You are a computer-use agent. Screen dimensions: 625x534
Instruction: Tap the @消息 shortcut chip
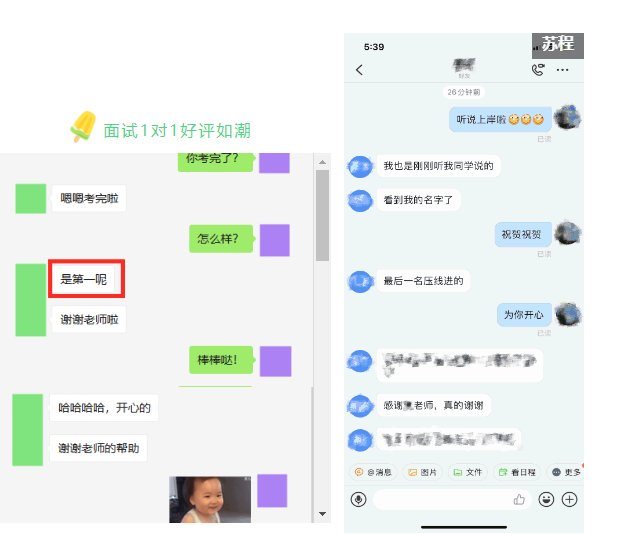373,472
